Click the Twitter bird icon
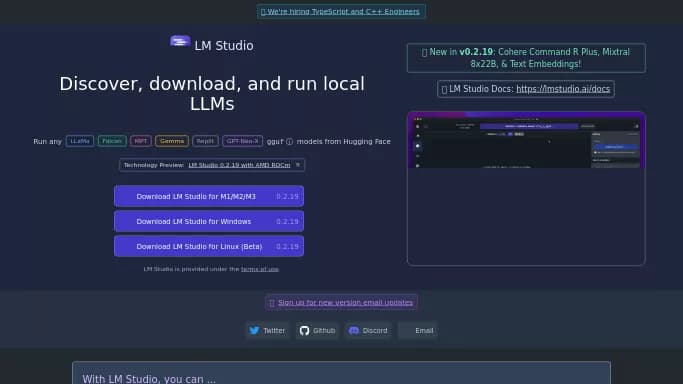The height and width of the screenshot is (384, 683). [x=254, y=330]
